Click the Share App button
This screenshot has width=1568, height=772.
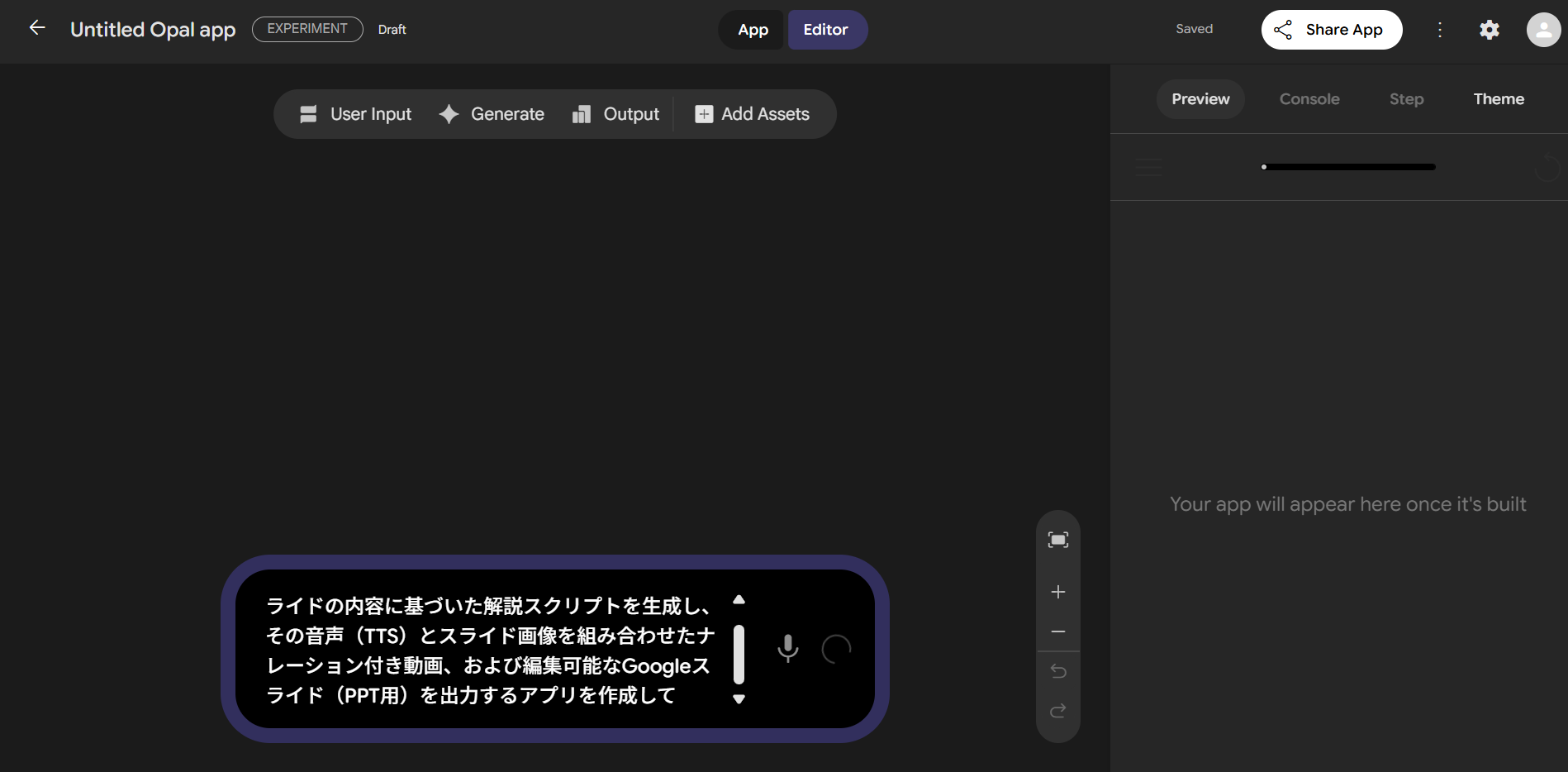1331,30
